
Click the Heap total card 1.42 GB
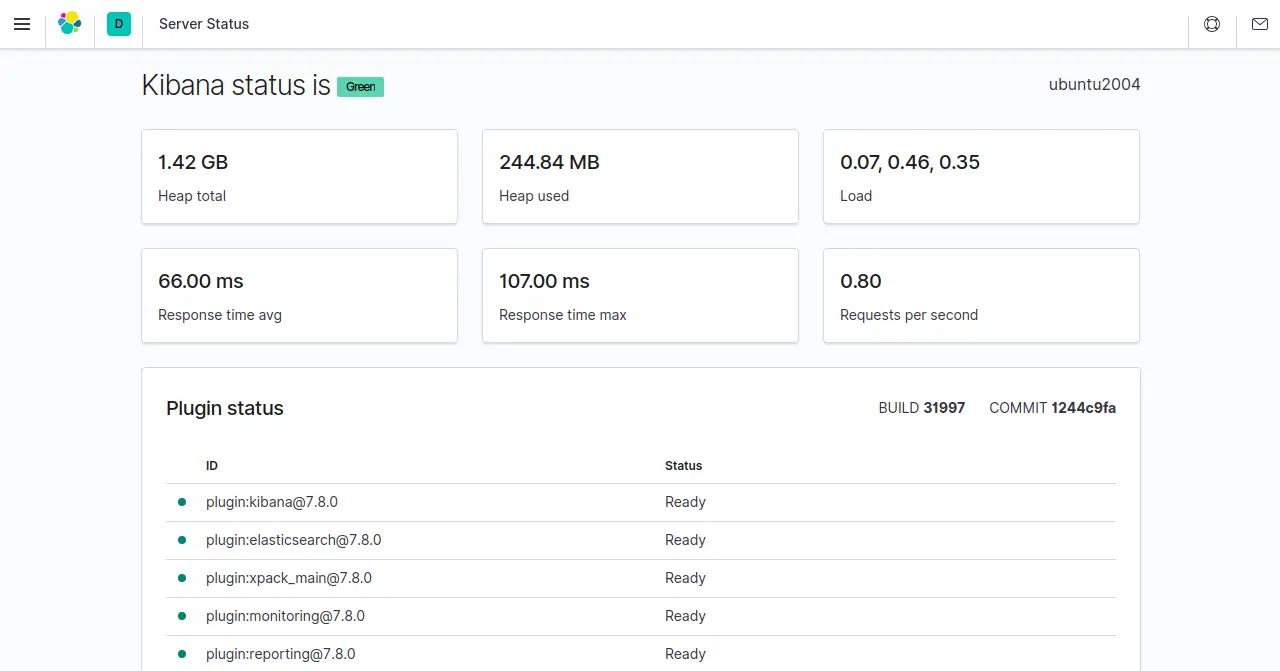coord(299,176)
